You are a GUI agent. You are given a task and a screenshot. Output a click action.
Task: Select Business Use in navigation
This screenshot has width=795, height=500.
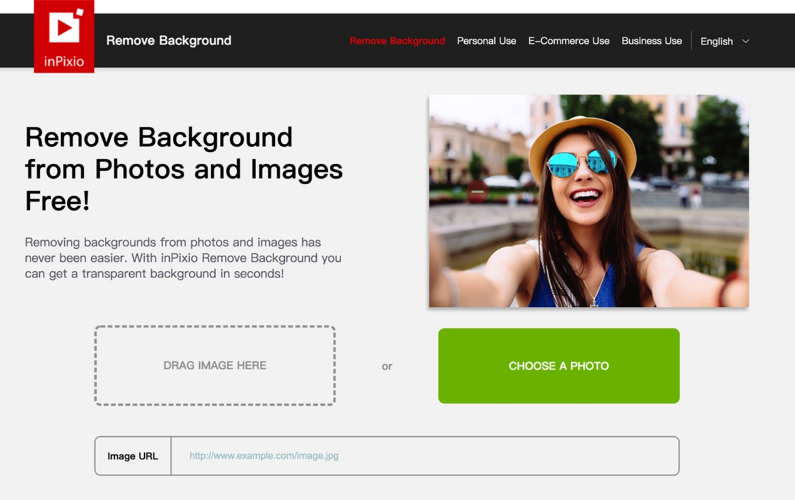(x=652, y=41)
